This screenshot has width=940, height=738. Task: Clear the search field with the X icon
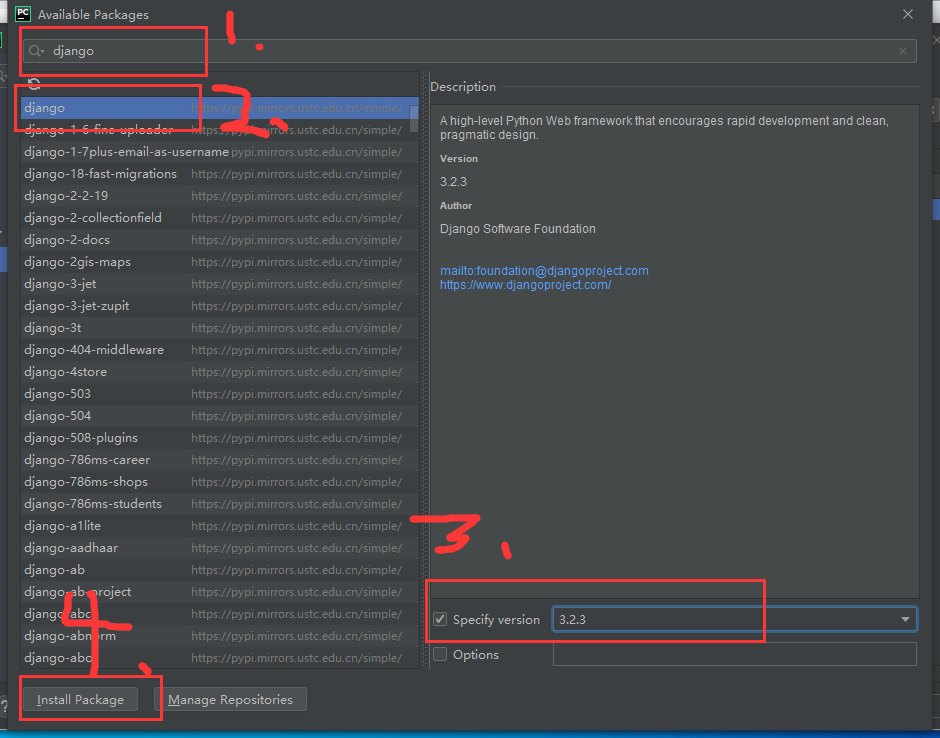(903, 51)
